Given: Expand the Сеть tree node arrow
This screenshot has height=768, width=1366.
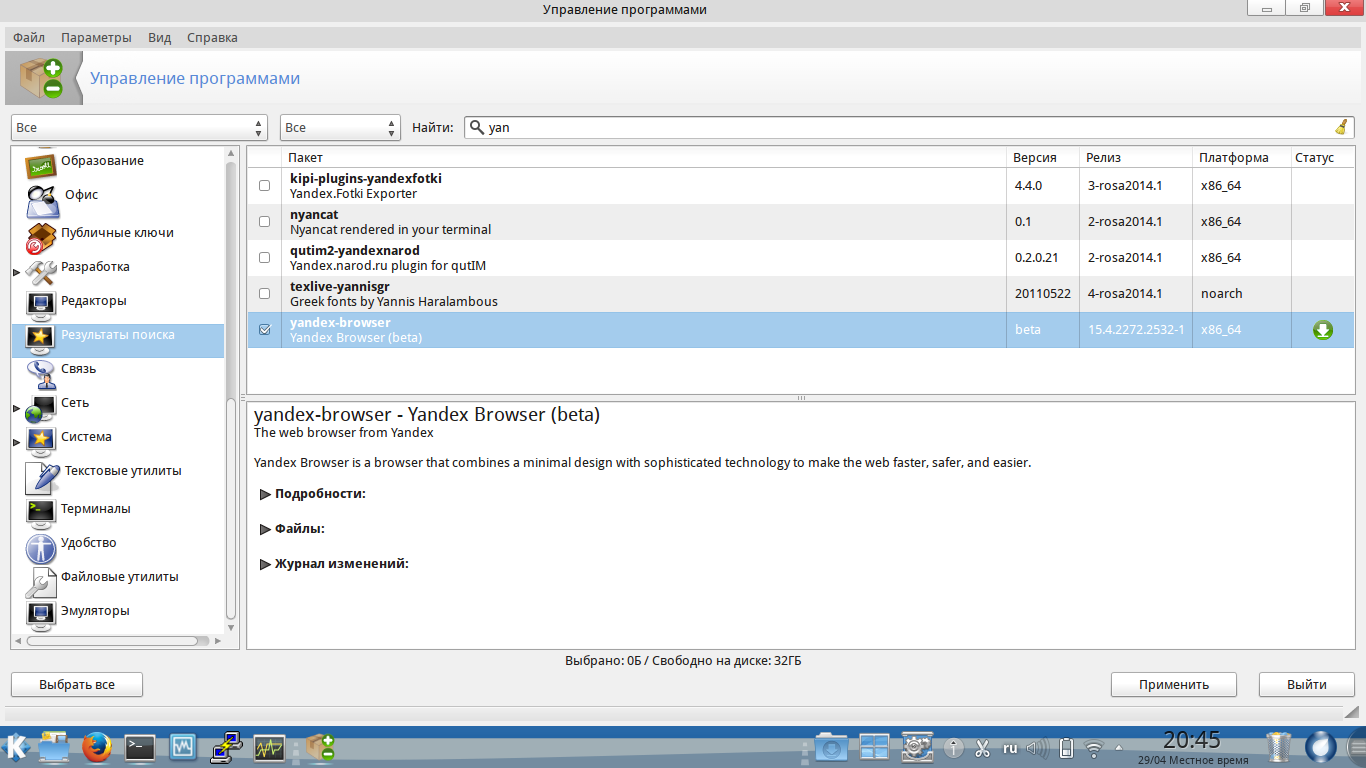Looking at the screenshot, I should pyautogui.click(x=16, y=408).
